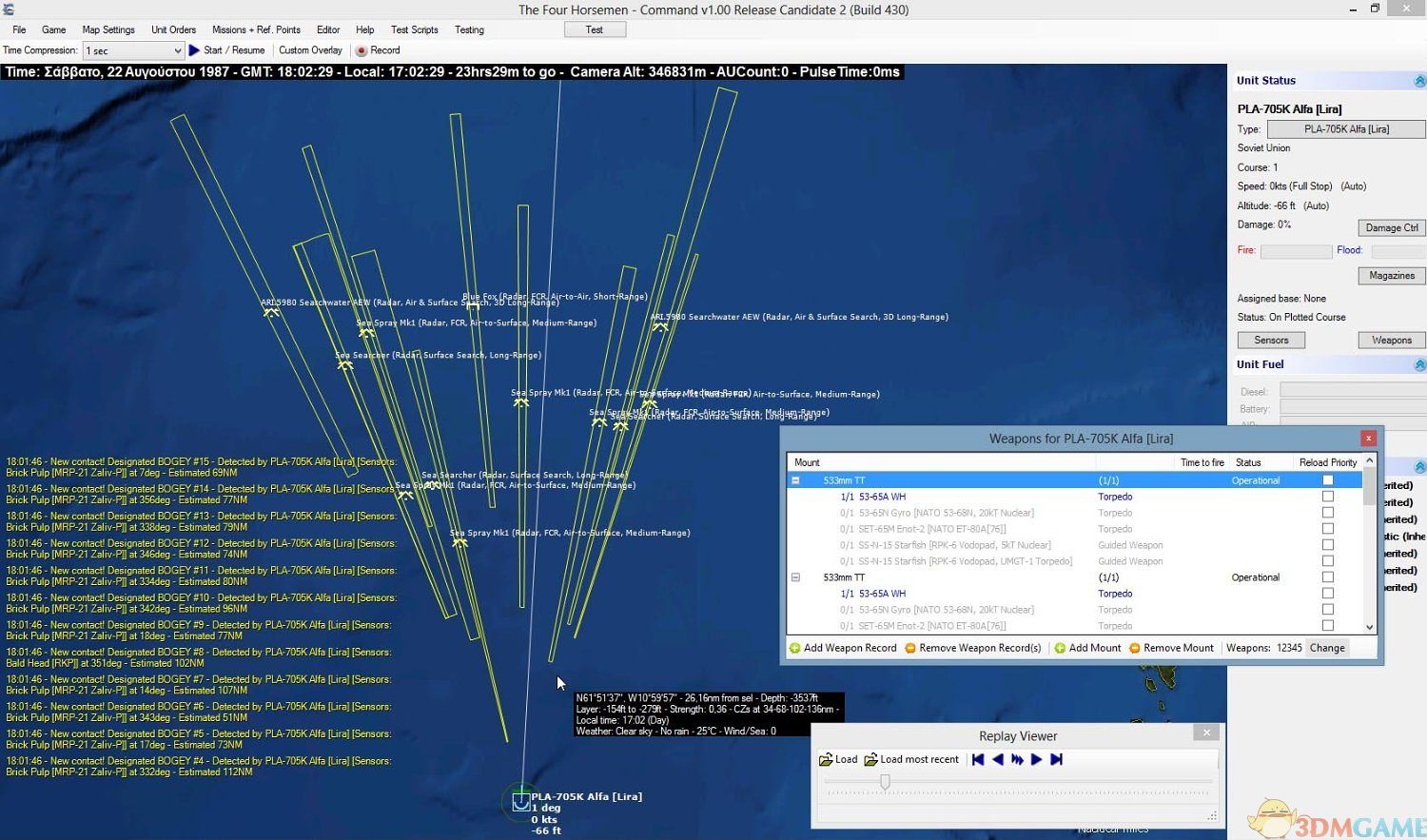Open the Damage Ctrl button
This screenshot has height=840, width=1427.
click(1391, 227)
